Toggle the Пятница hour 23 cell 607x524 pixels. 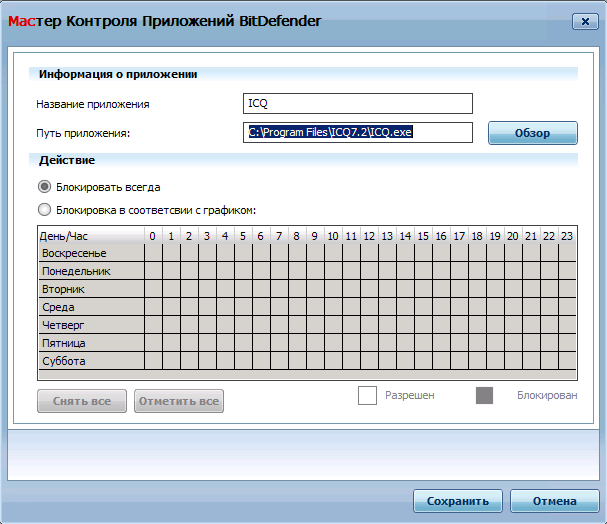[568, 343]
